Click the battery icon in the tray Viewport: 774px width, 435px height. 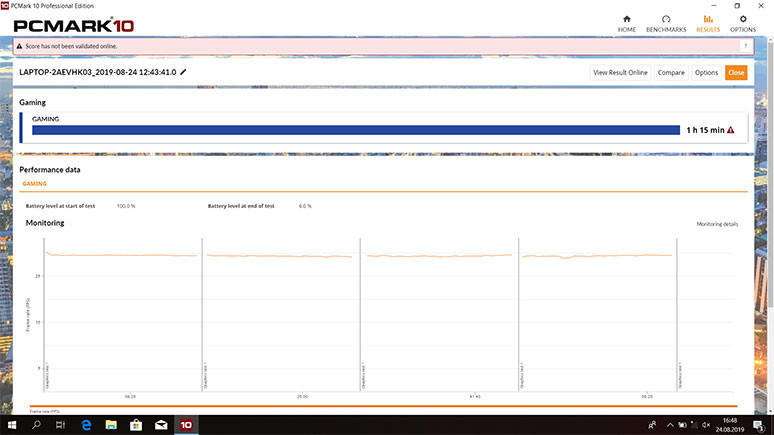682,425
